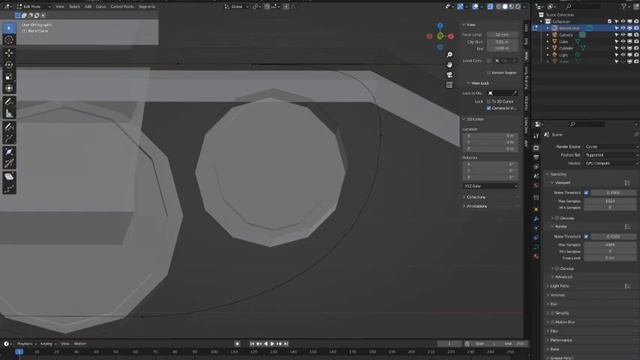Toggle viewport overlays button
The width and height of the screenshot is (640, 360).
tap(475, 7)
